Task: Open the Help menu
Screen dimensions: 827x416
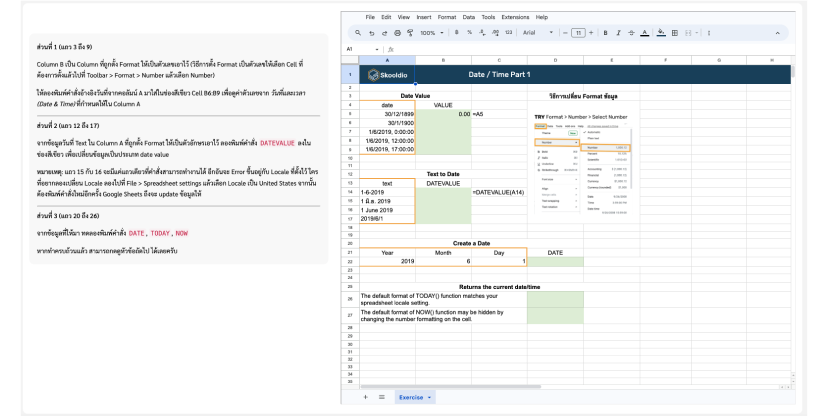Action: (x=542, y=17)
